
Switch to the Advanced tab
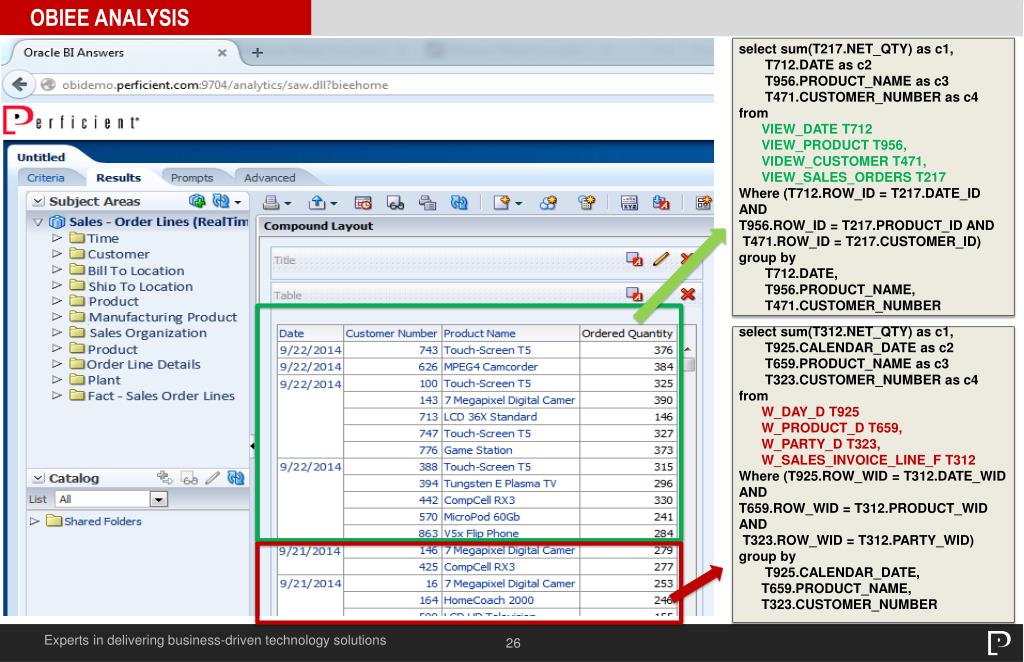270,178
